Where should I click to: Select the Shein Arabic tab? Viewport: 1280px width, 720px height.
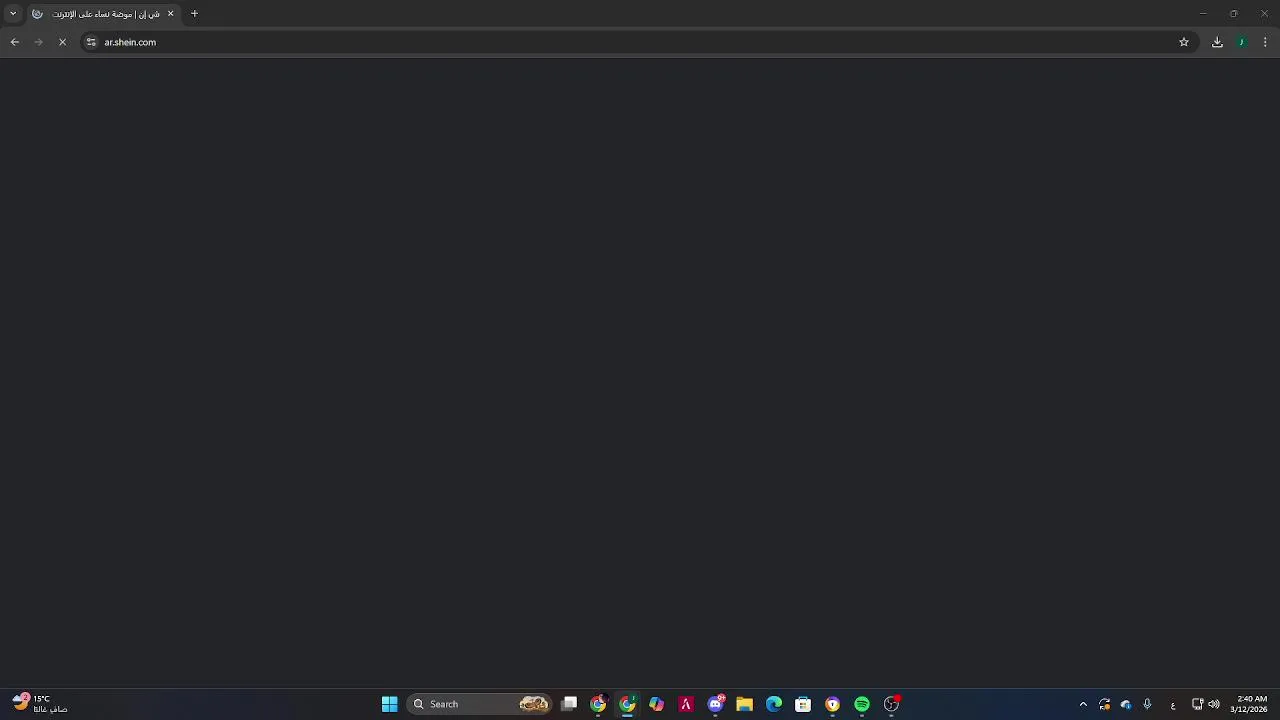click(x=103, y=14)
